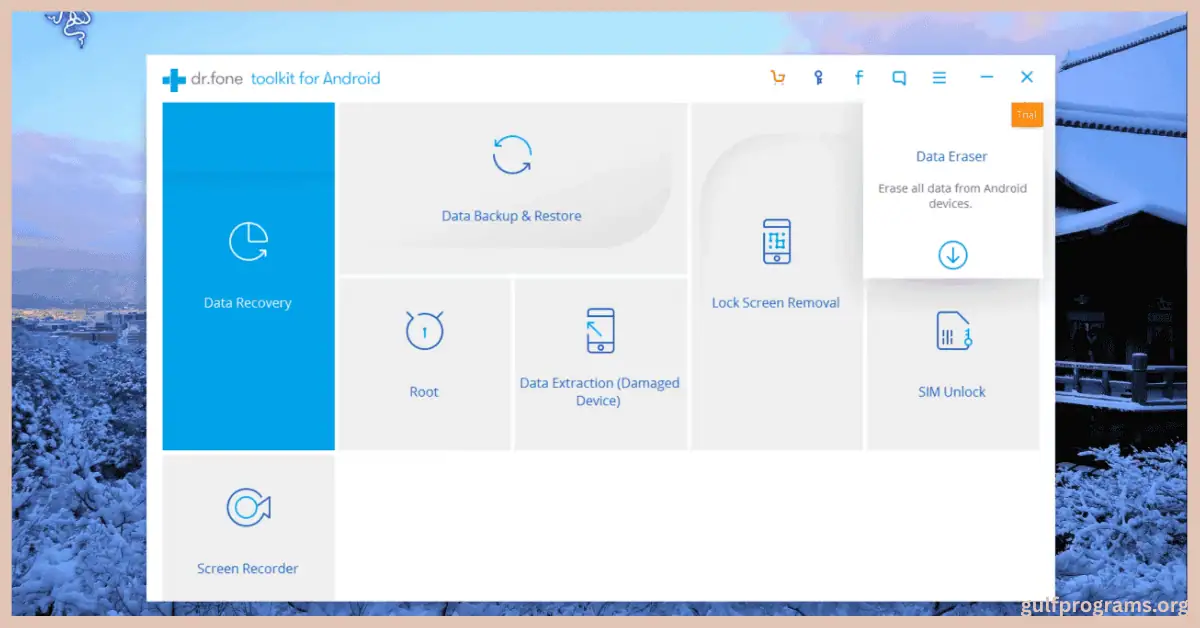The width and height of the screenshot is (1200, 628).
Task: Select the SIM Unlock card icon
Action: 952,331
